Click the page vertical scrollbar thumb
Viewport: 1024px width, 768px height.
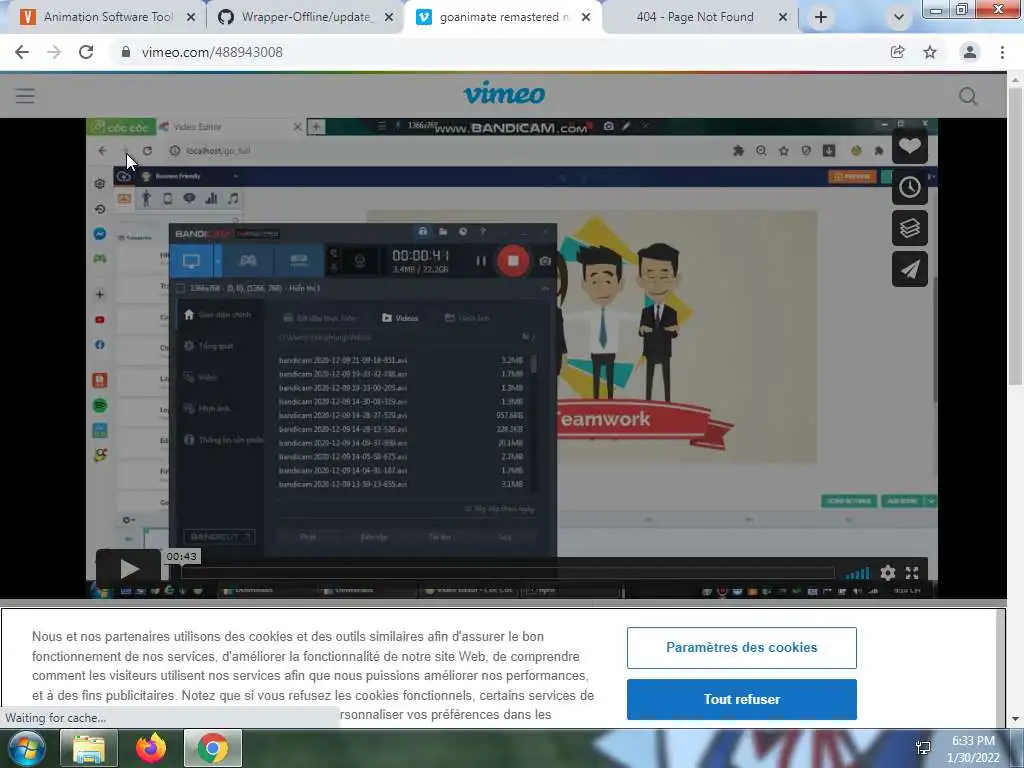(x=1015, y=235)
